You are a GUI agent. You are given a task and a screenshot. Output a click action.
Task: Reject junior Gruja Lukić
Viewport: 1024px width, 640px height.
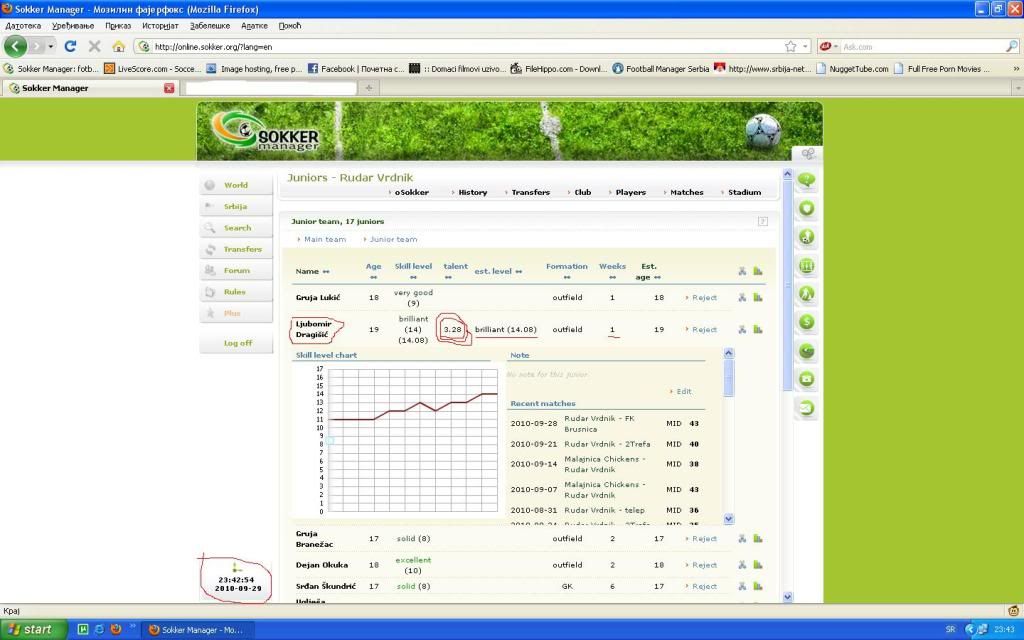pyautogui.click(x=704, y=297)
